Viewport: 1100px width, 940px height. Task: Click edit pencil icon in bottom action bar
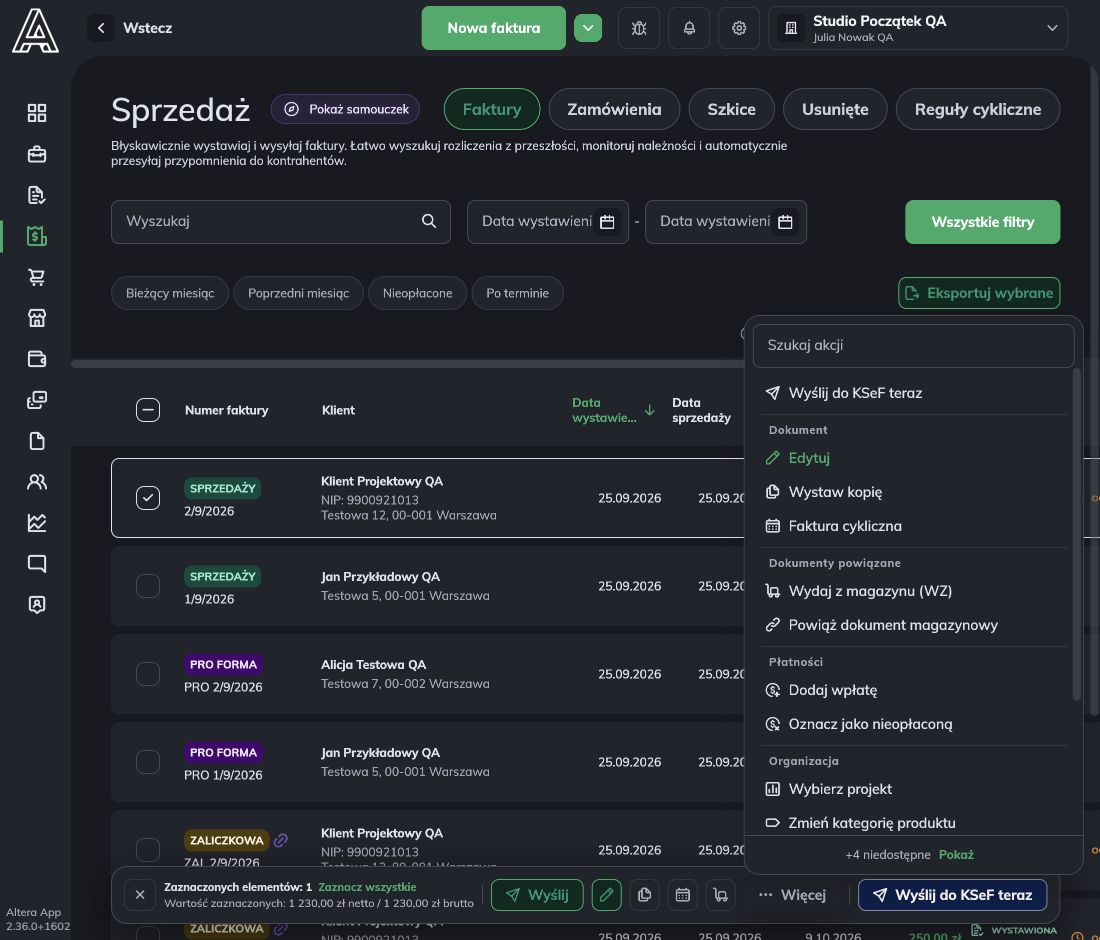tap(606, 894)
